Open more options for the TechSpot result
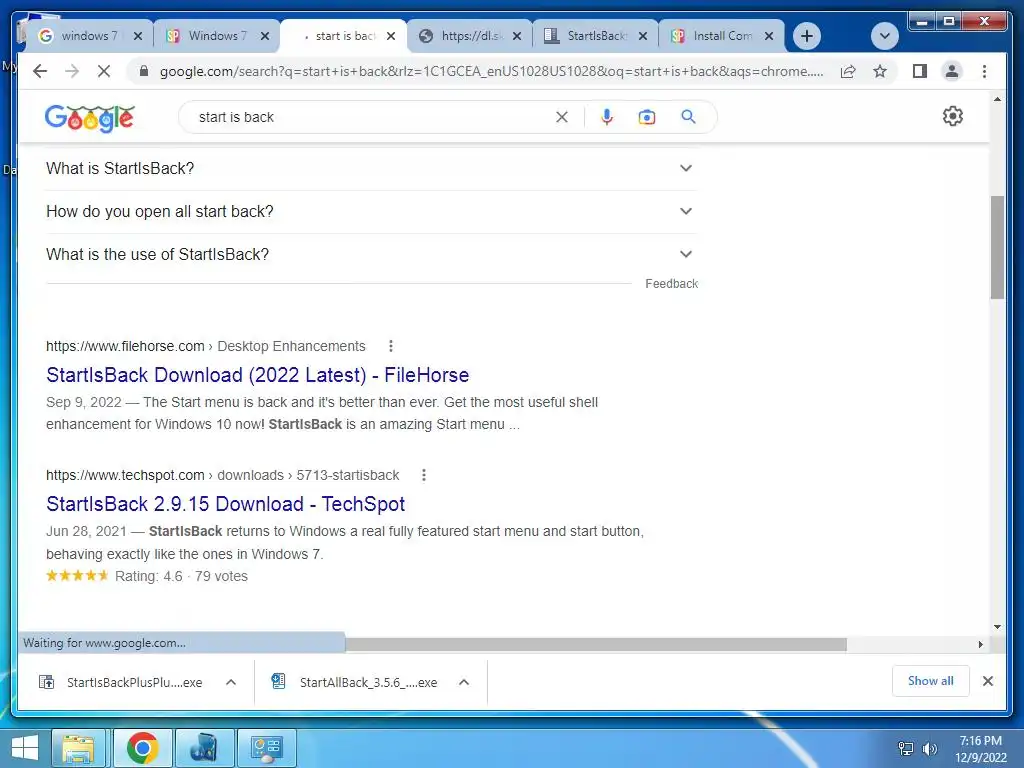1024x768 pixels. pos(424,475)
